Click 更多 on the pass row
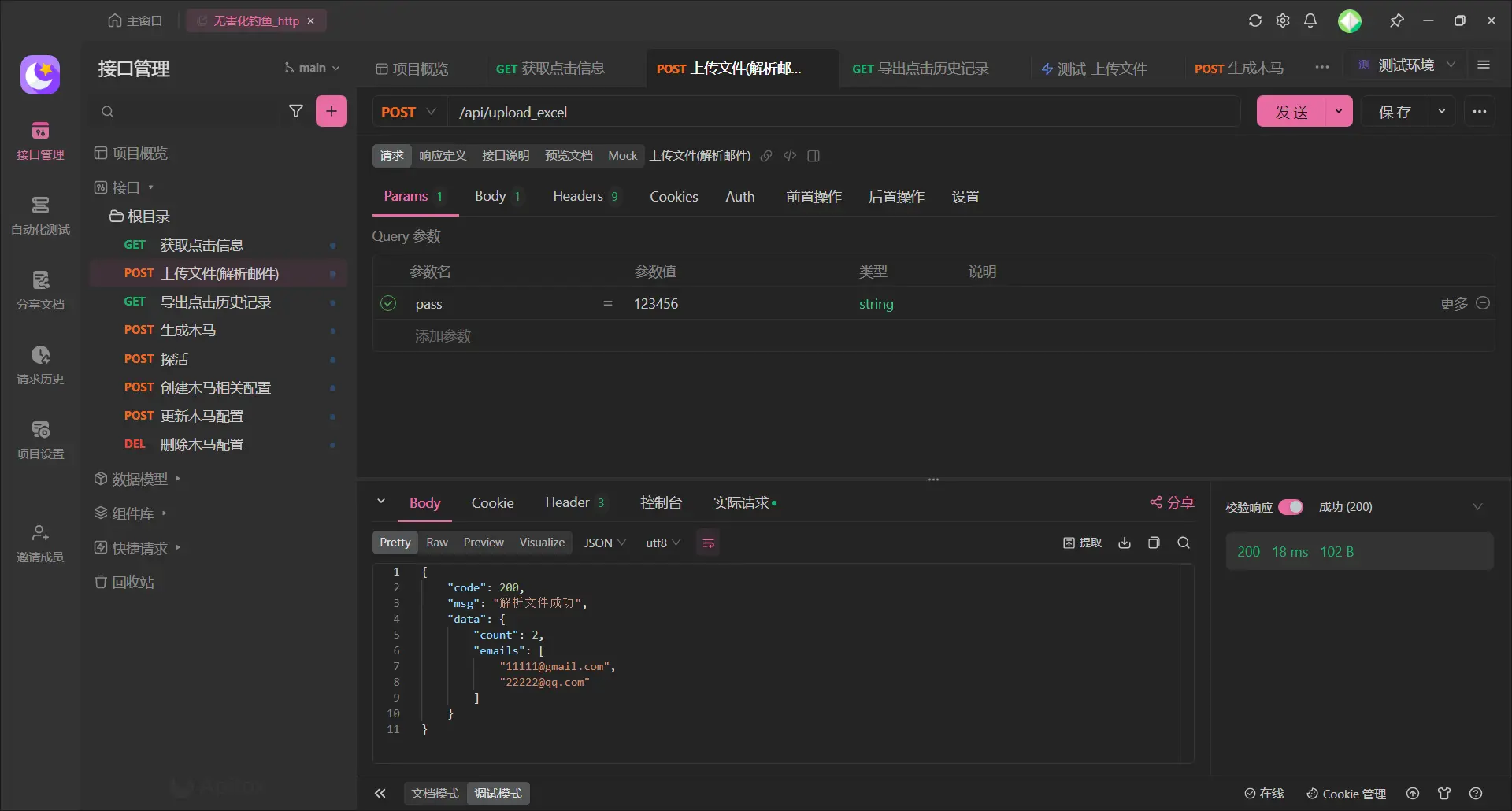 (x=1454, y=303)
